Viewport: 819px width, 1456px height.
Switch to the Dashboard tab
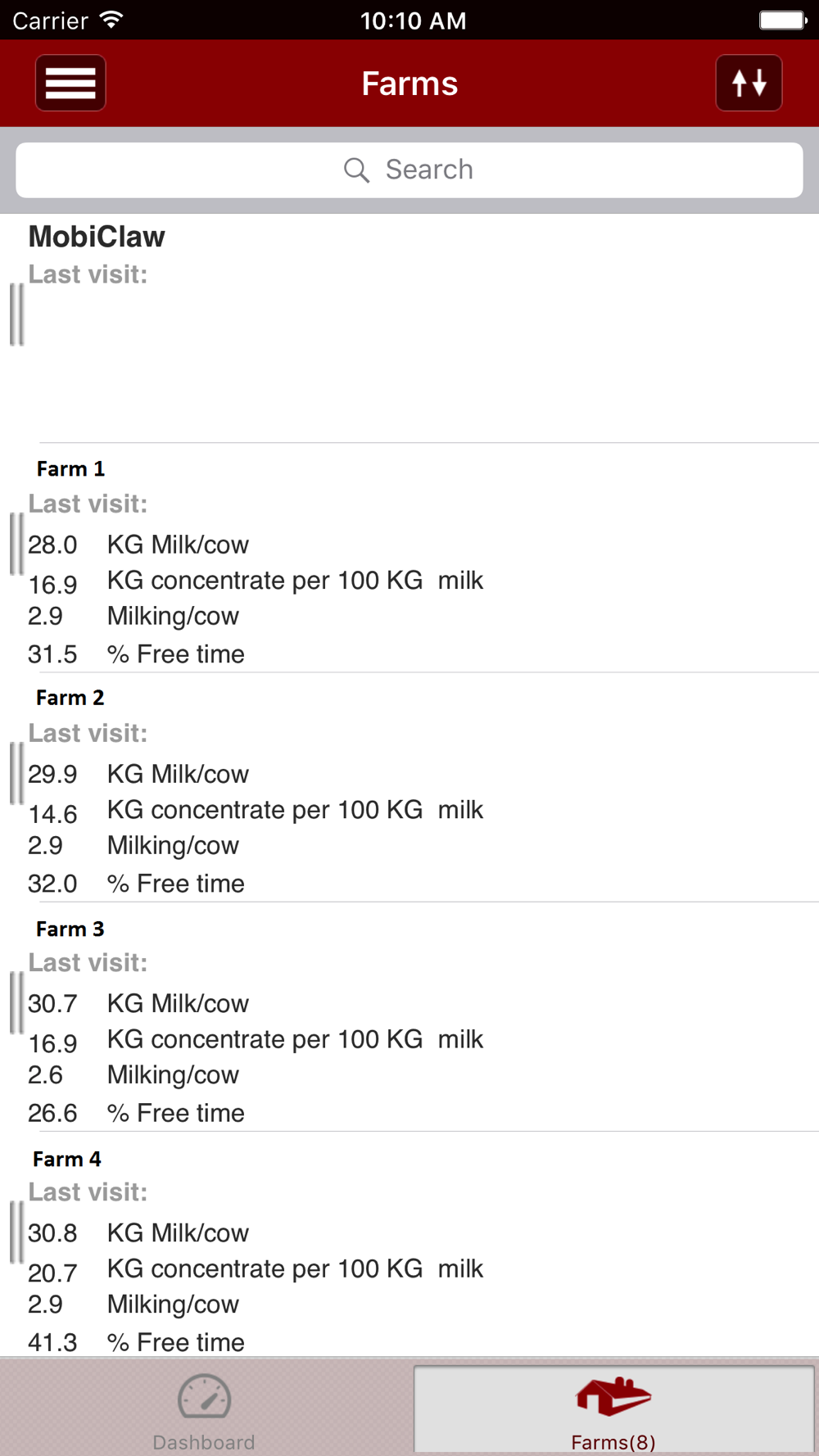204,1410
